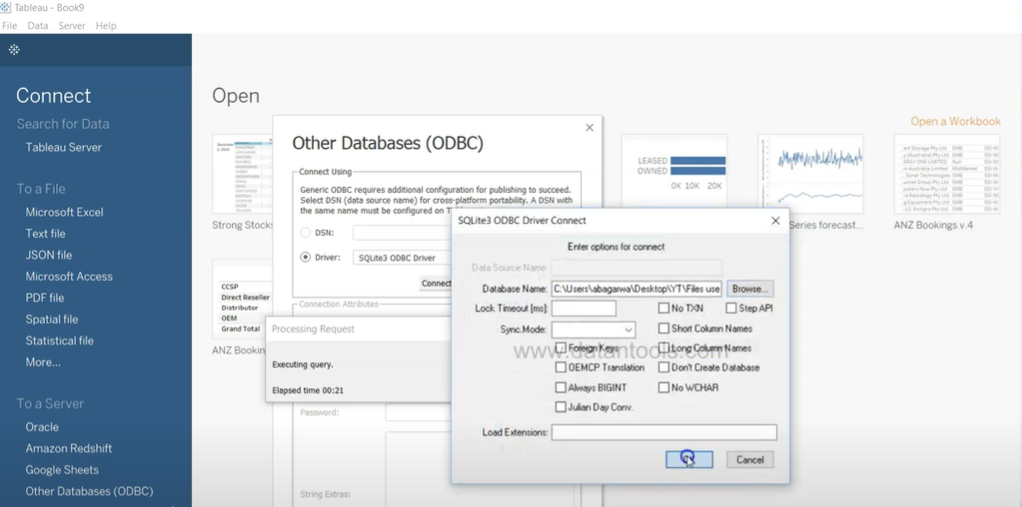Connect to Amazon Redshift
The width and height of the screenshot is (1022, 507).
point(69,448)
